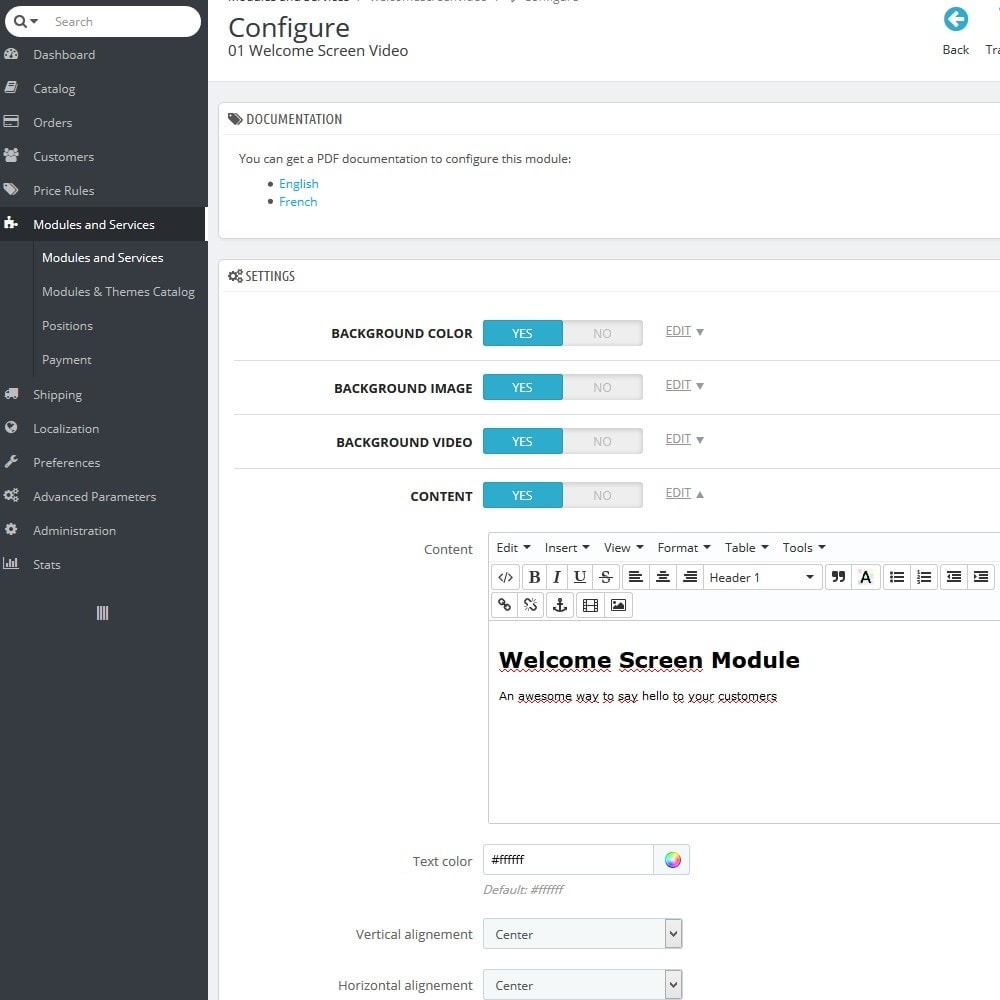Decrease indent of the paragraph
The image size is (1000, 1000).
954,577
